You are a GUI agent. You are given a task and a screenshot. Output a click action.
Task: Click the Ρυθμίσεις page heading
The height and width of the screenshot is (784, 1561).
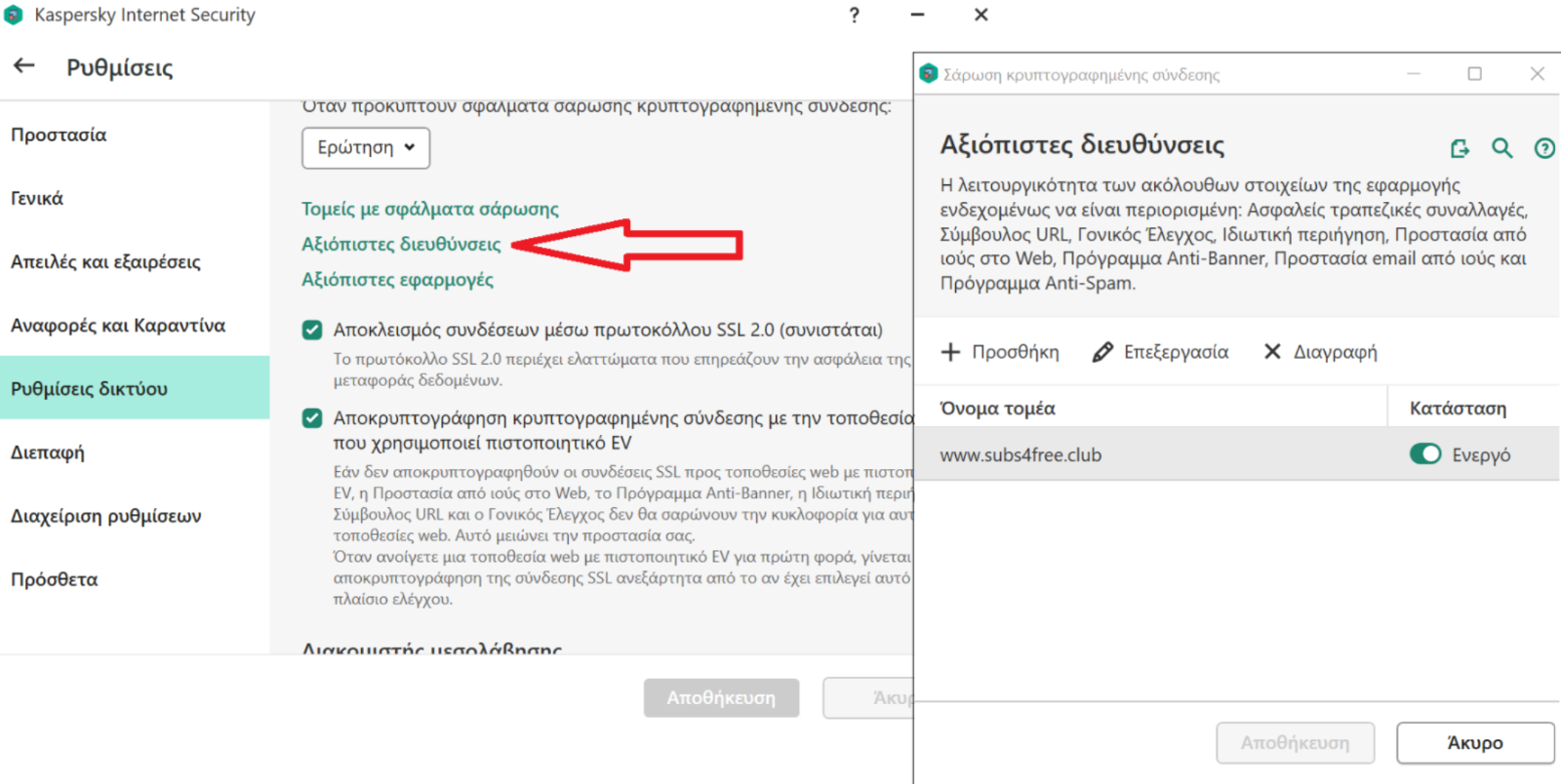pyautogui.click(x=120, y=67)
